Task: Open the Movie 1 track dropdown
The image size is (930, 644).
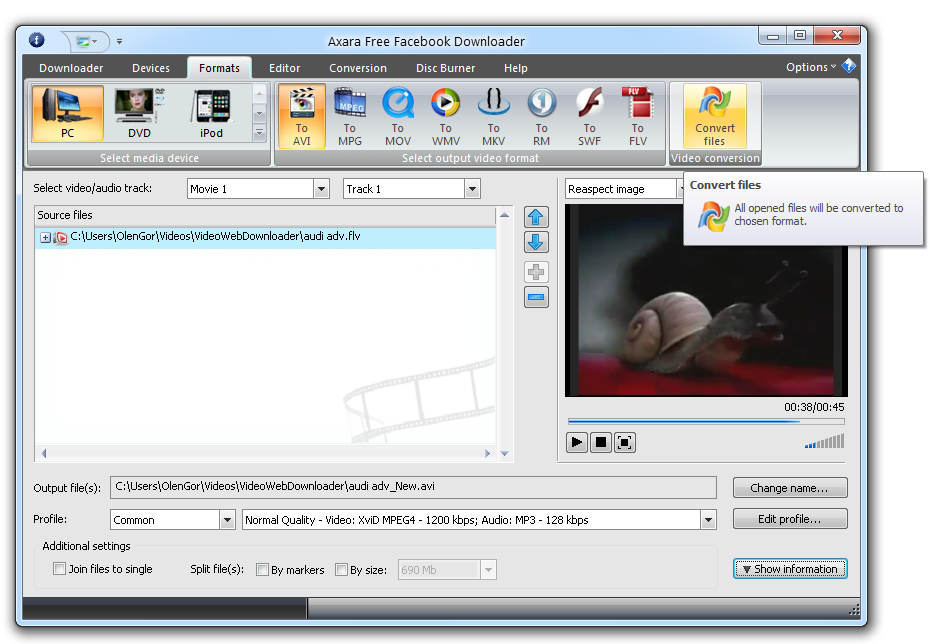Action: pyautogui.click(x=321, y=189)
